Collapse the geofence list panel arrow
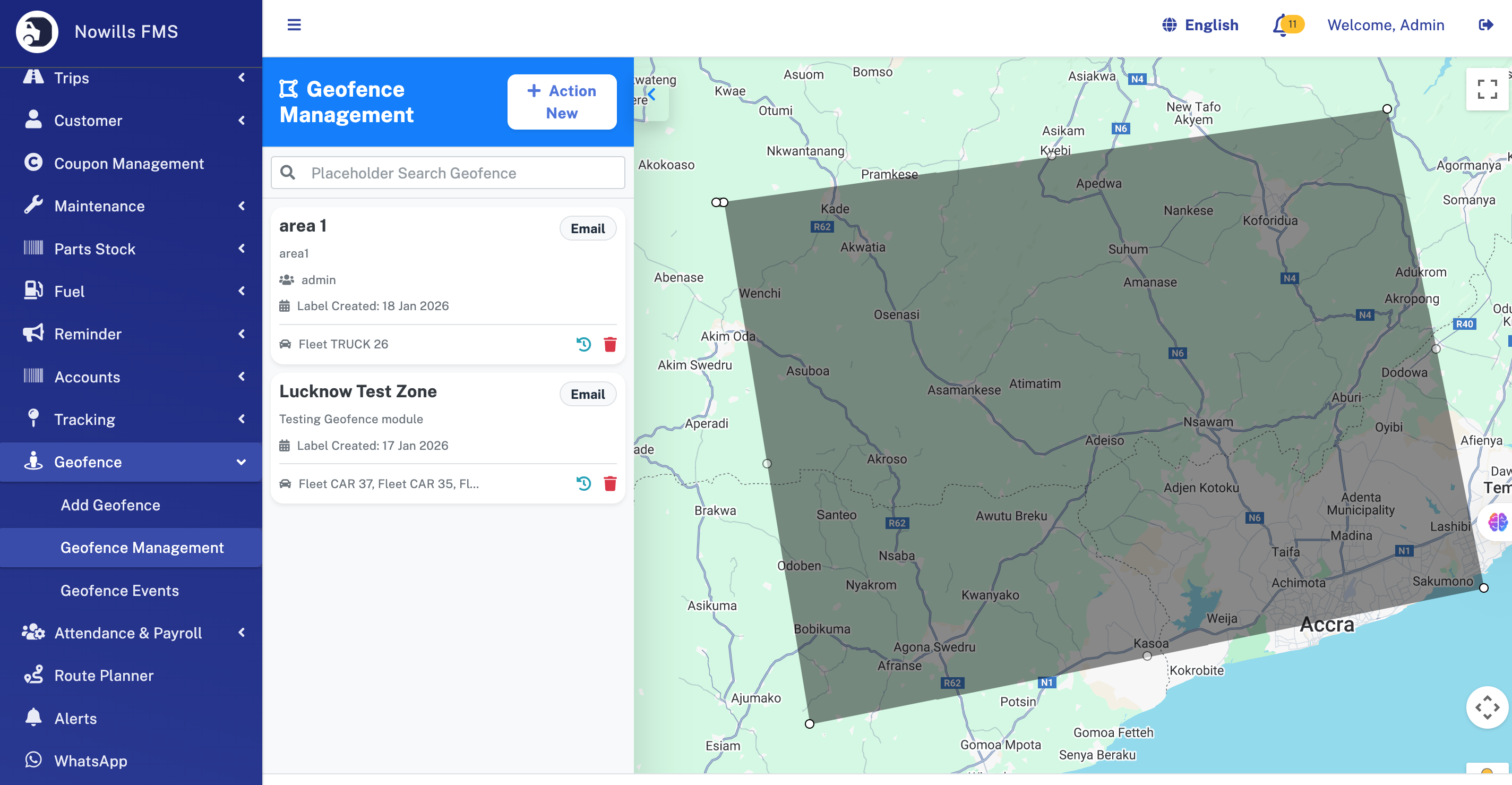This screenshot has height=785, width=1512. click(x=651, y=95)
